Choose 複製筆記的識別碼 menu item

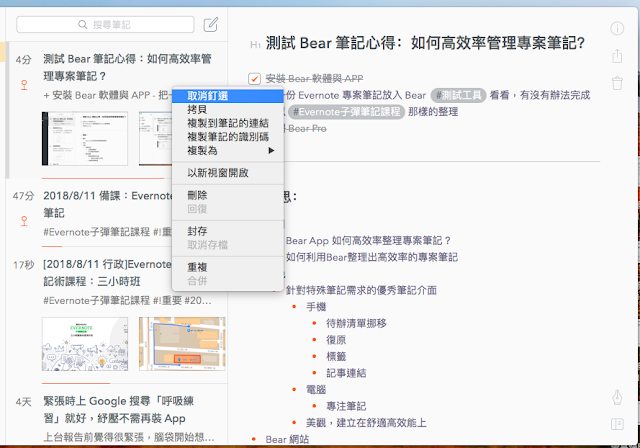coord(228,137)
